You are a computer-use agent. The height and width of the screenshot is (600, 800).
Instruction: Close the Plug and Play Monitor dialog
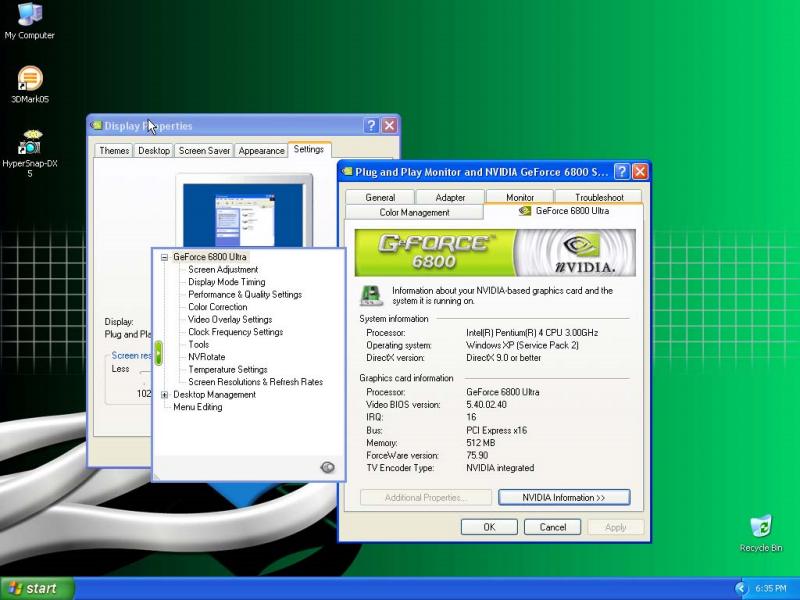pos(640,172)
